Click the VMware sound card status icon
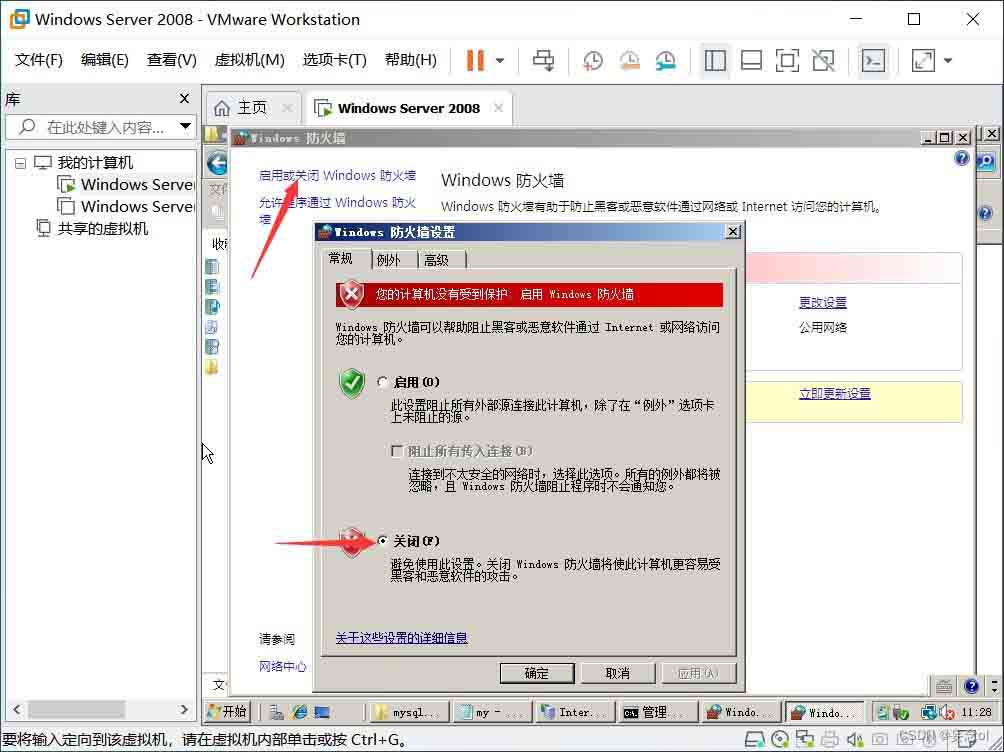The height and width of the screenshot is (752, 1004). (x=855, y=740)
